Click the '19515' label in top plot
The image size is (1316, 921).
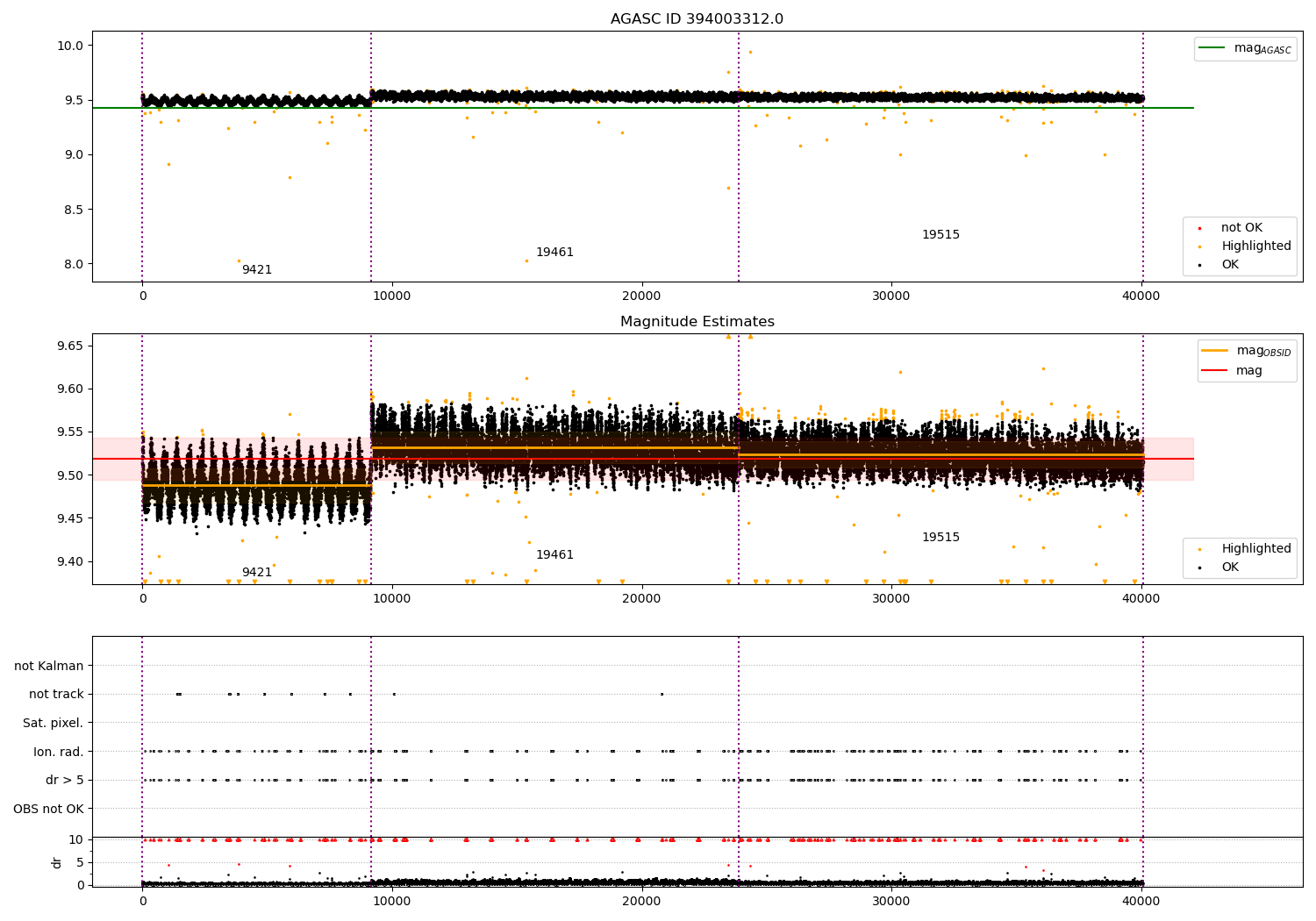click(941, 234)
